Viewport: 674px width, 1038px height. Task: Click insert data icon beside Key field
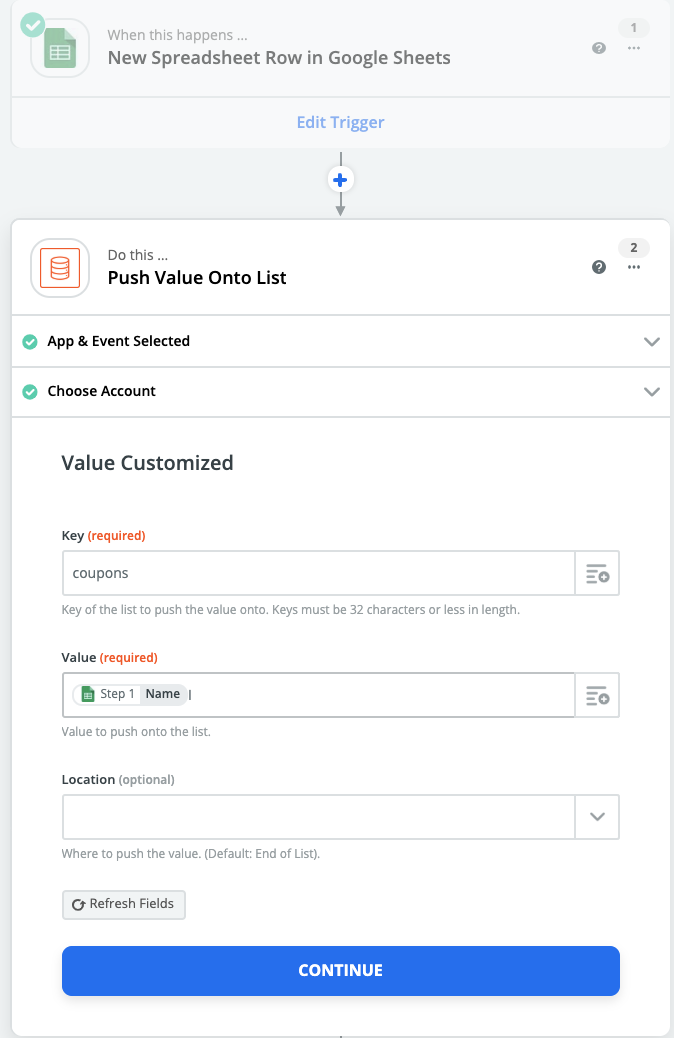coord(597,574)
